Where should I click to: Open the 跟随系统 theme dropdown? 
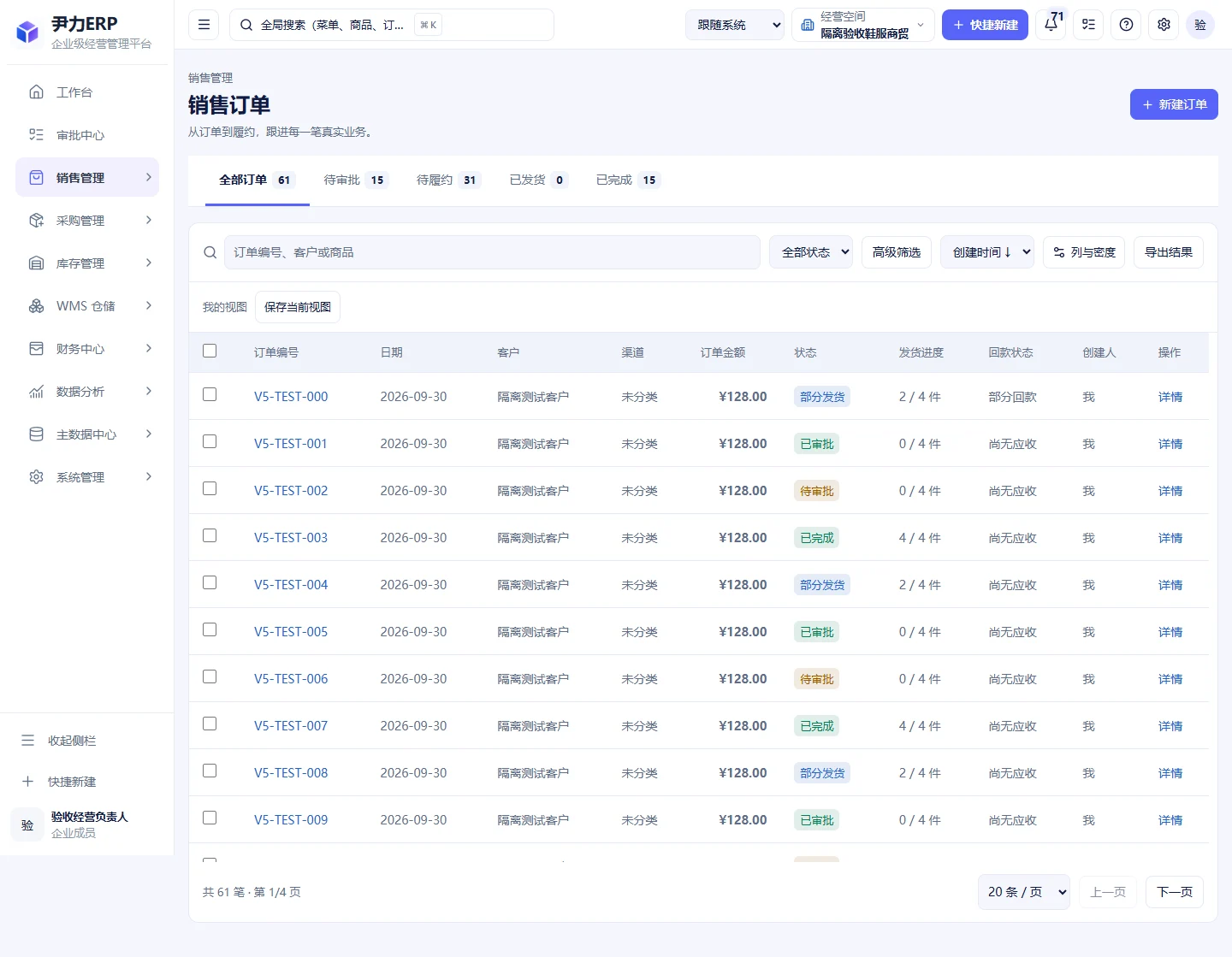click(735, 25)
